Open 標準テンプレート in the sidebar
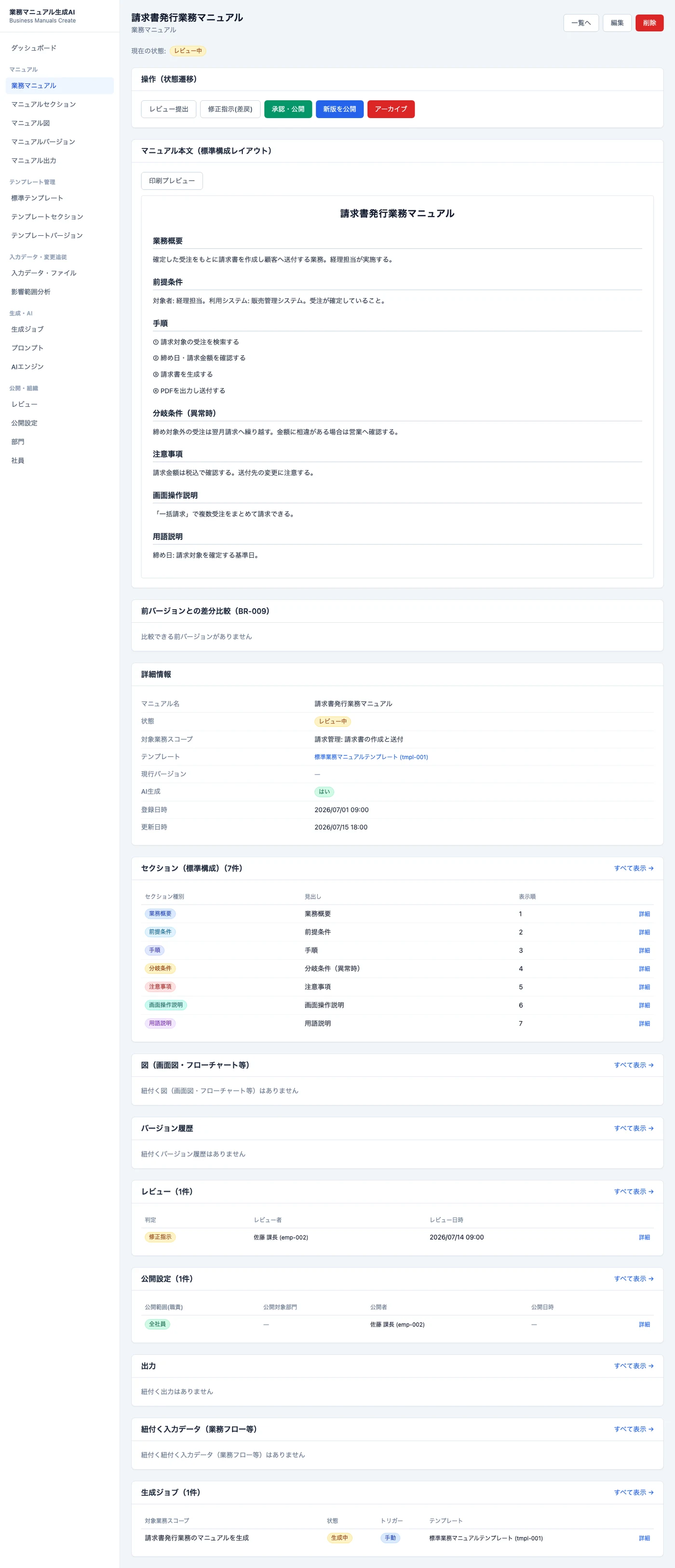The width and height of the screenshot is (675, 1568). point(60,198)
